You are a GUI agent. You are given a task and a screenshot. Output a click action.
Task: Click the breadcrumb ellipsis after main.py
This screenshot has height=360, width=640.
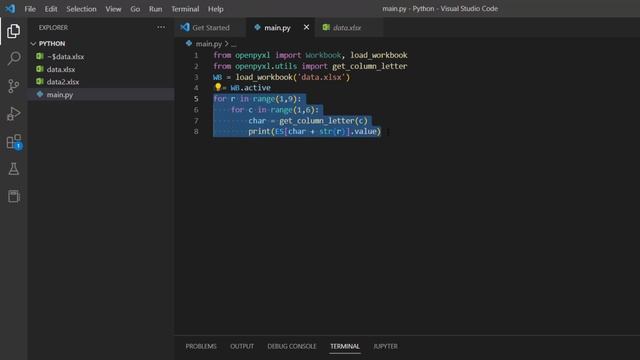click(x=233, y=44)
